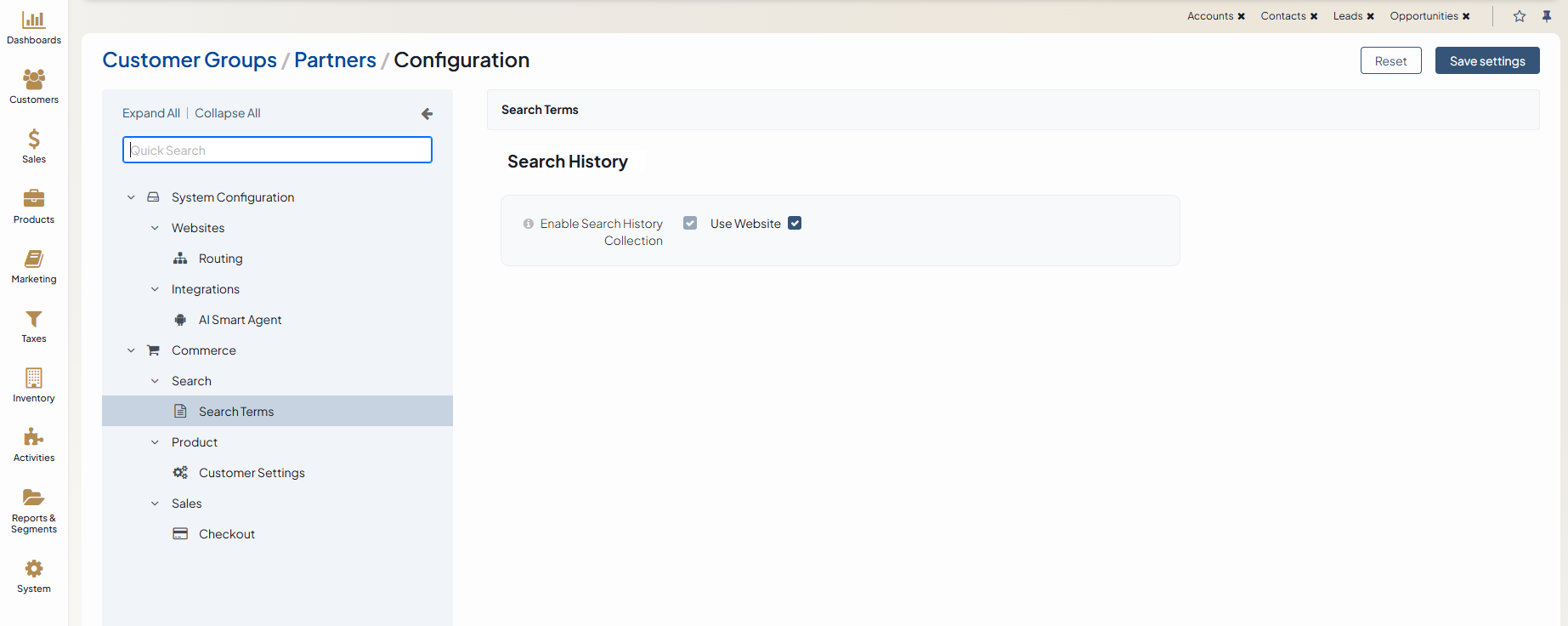Open the Taxes funnel icon
Viewport: 1568px width, 626px height.
click(34, 319)
